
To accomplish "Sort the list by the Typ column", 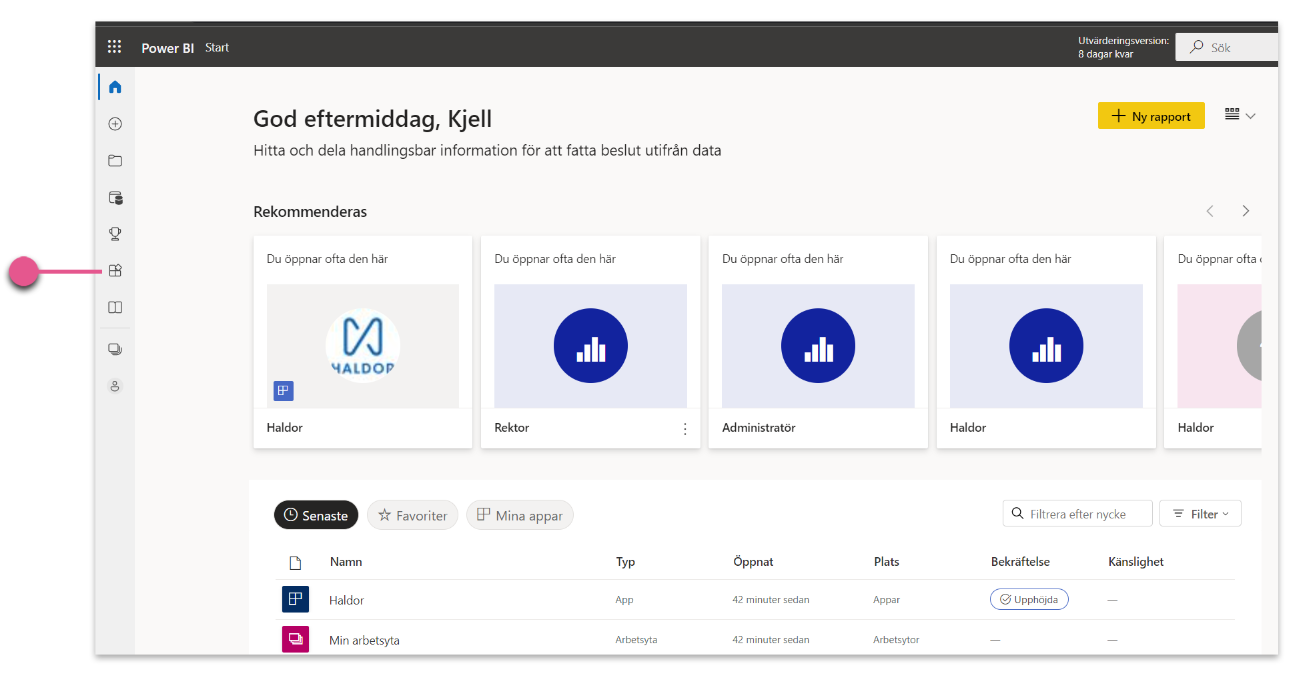I will coord(626,562).
